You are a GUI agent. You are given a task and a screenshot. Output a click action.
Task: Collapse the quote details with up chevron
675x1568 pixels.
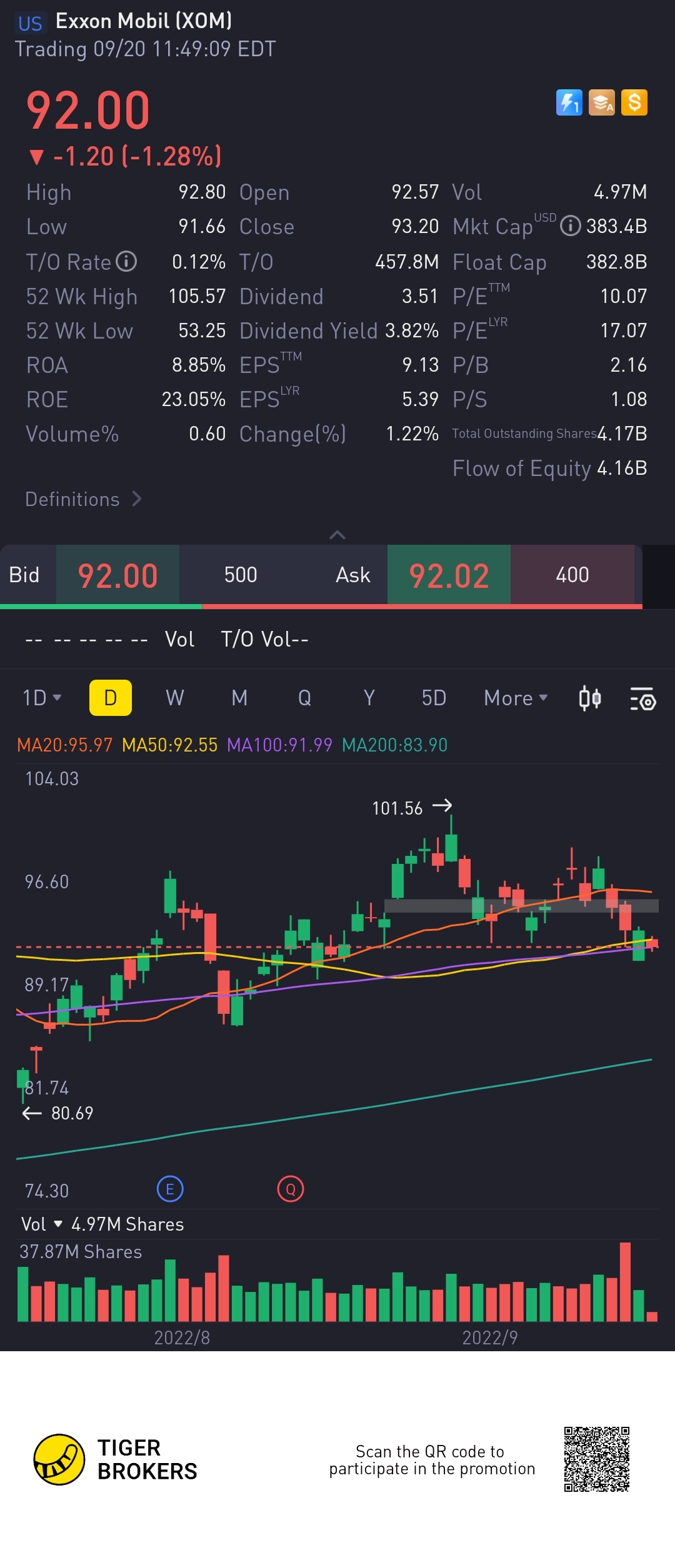click(337, 535)
